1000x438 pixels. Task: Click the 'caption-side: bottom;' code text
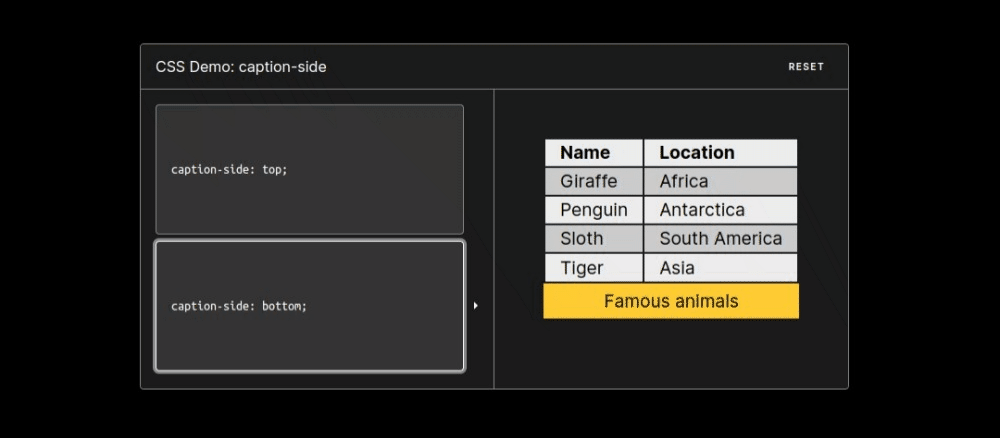(x=239, y=306)
